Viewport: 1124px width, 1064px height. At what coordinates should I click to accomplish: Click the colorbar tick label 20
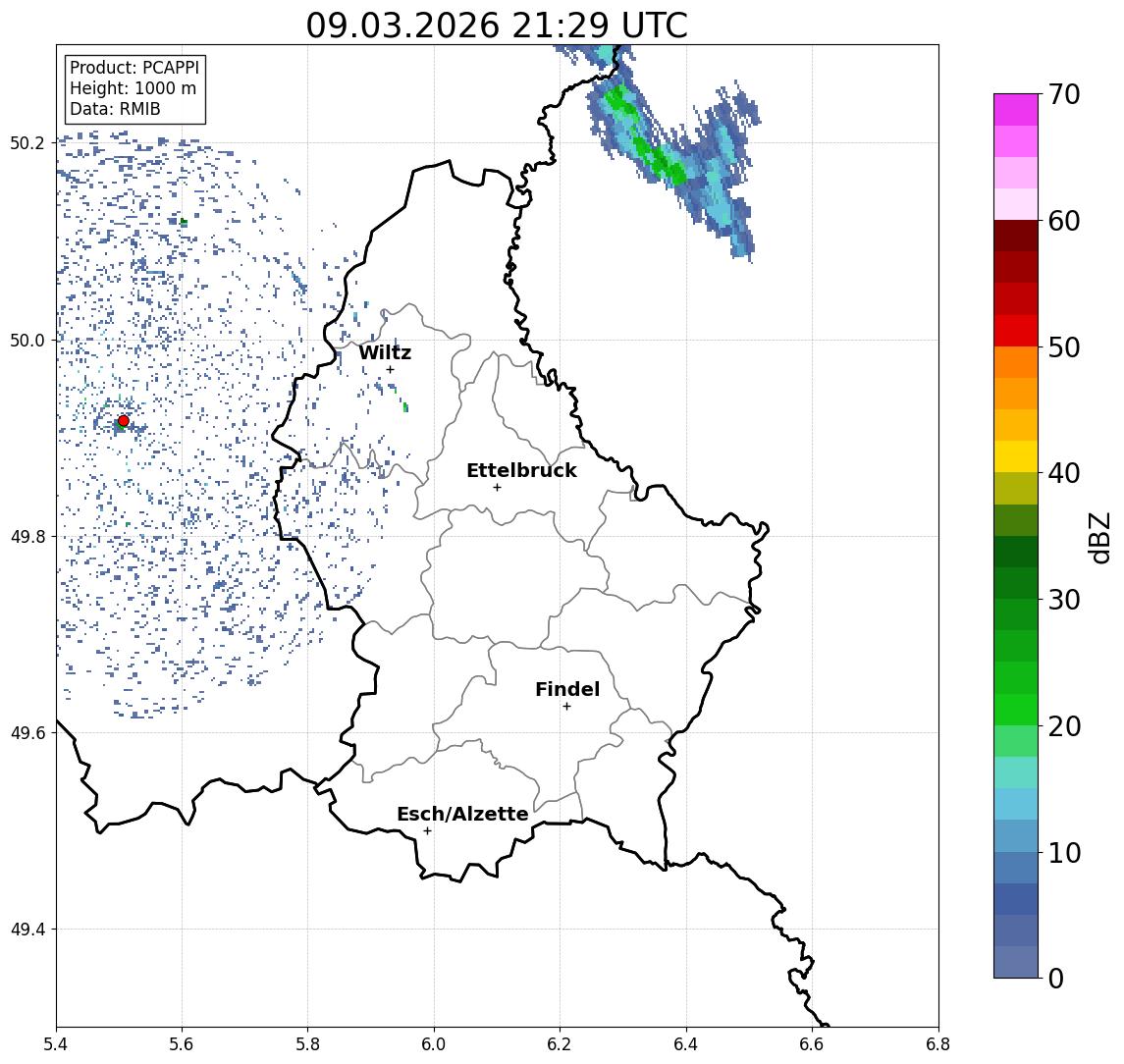click(x=1064, y=725)
